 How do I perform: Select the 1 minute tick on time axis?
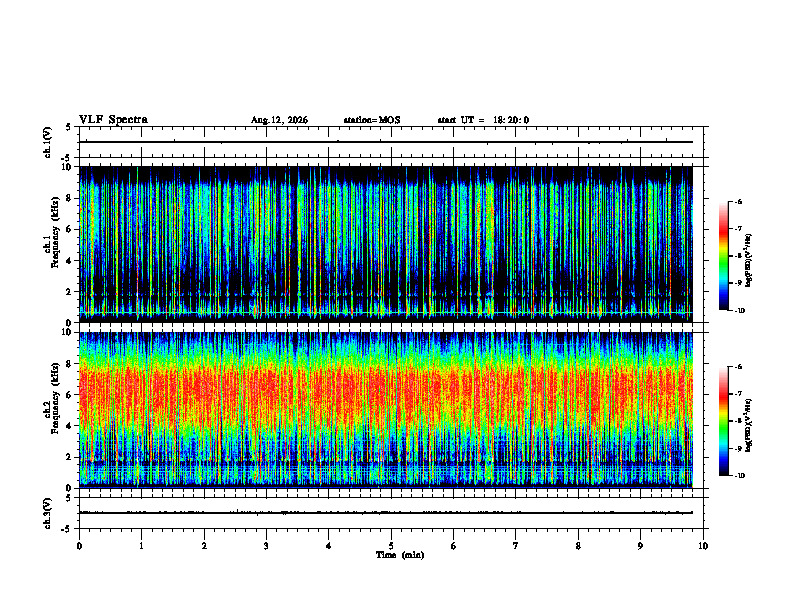[x=141, y=546]
